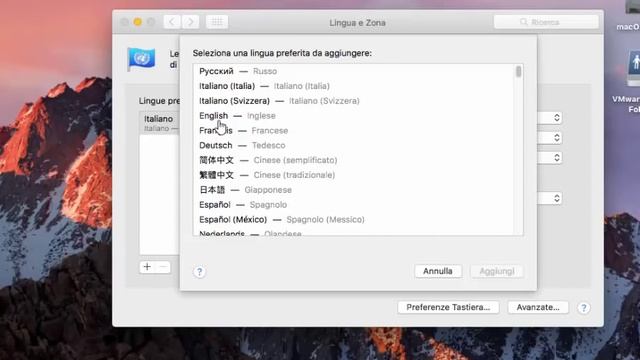Select Cinese (semplificato) language row

pyautogui.click(x=353, y=160)
